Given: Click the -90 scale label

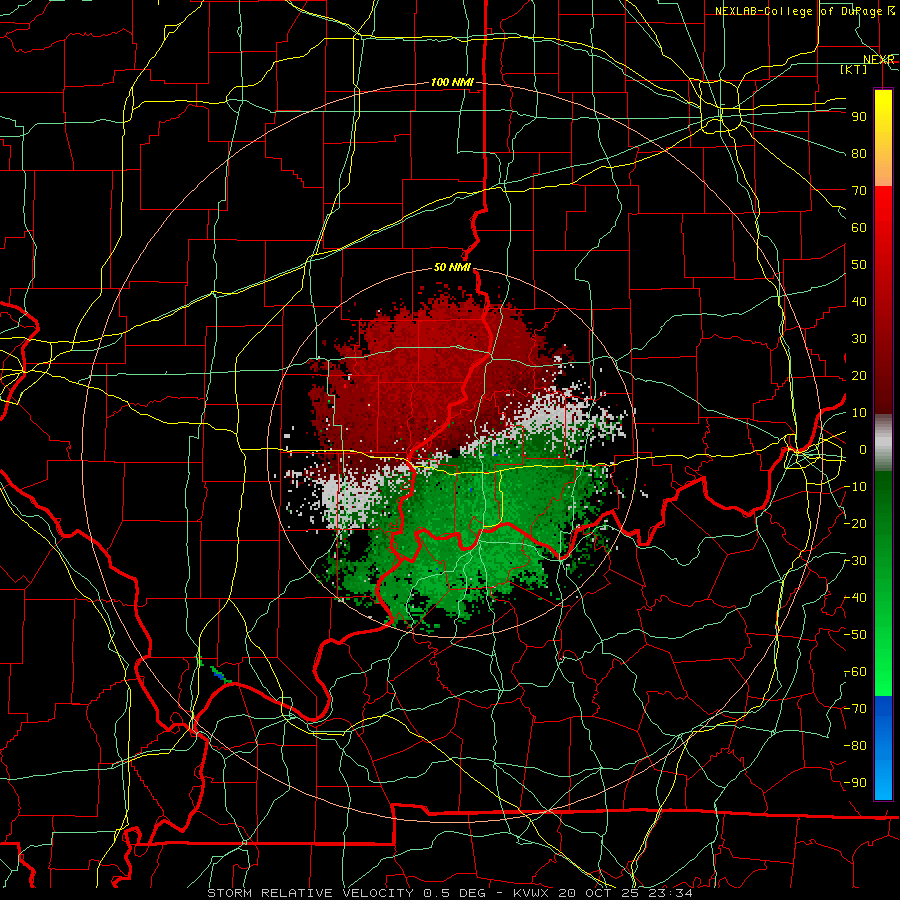Looking at the screenshot, I should (x=856, y=783).
